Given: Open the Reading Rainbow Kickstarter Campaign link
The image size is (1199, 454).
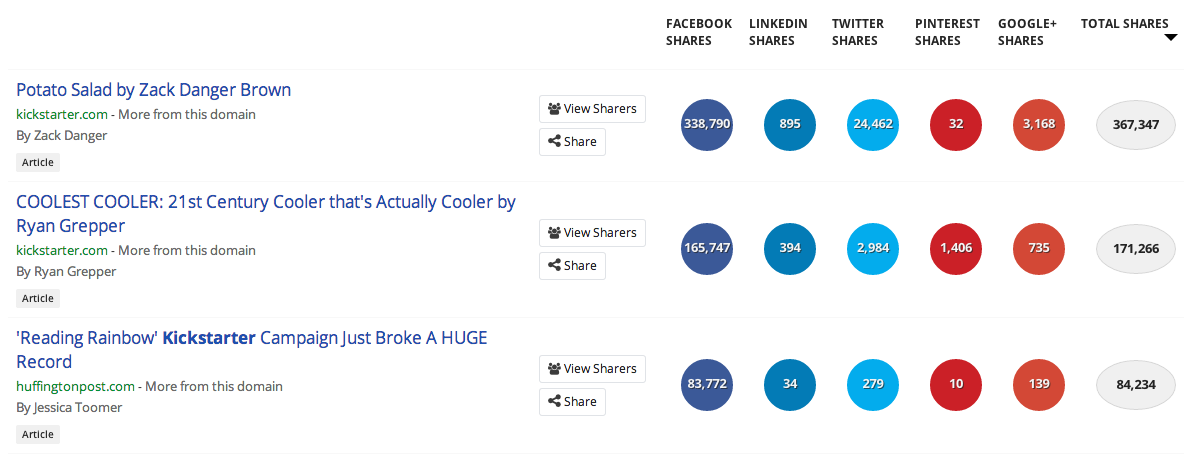Looking at the screenshot, I should tap(252, 349).
